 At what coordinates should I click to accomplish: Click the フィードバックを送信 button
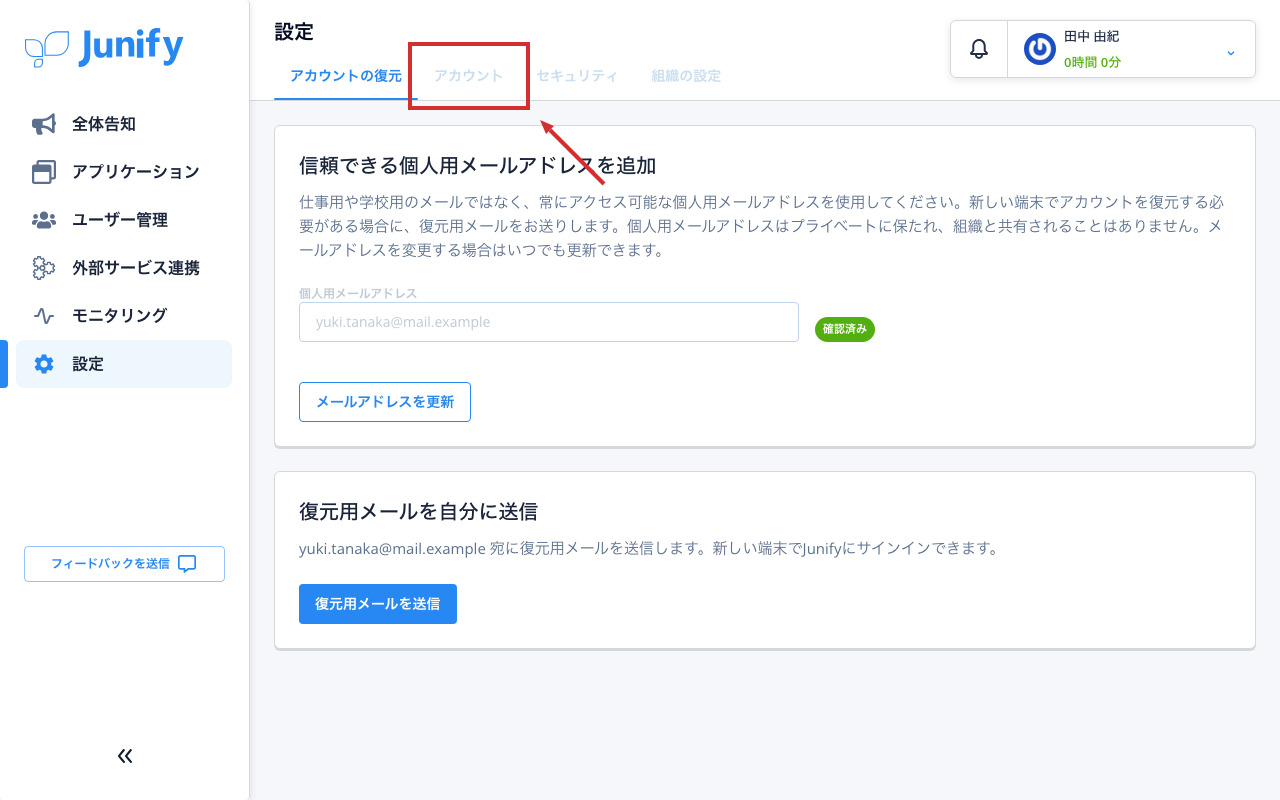124,564
